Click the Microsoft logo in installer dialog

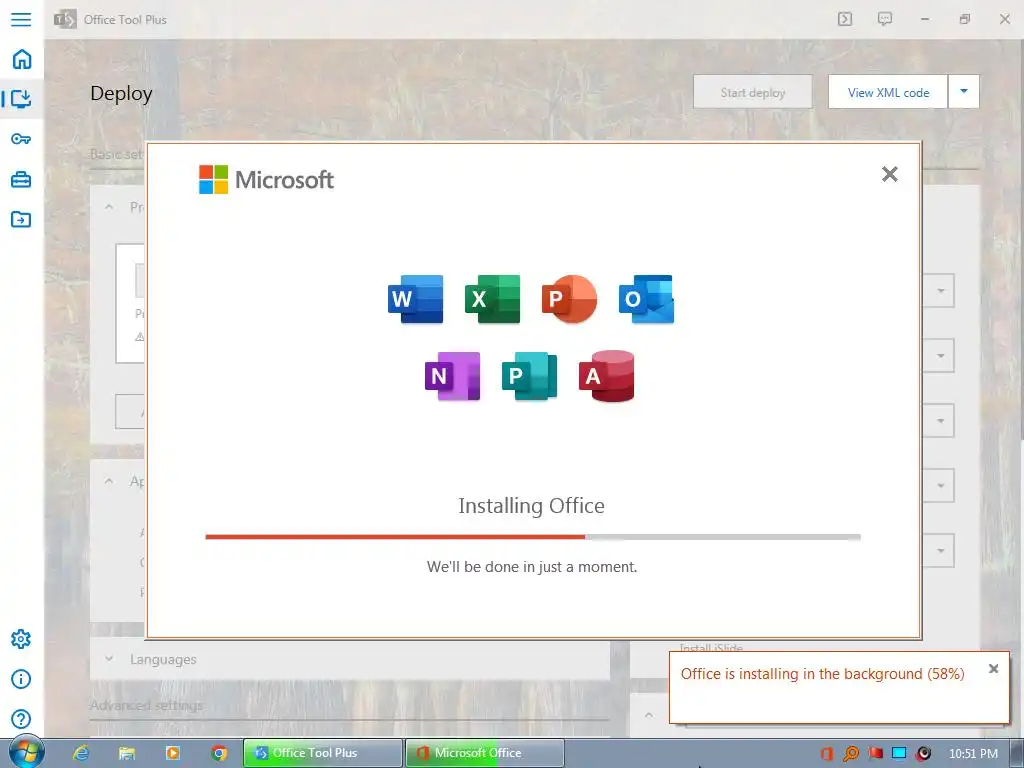266,179
